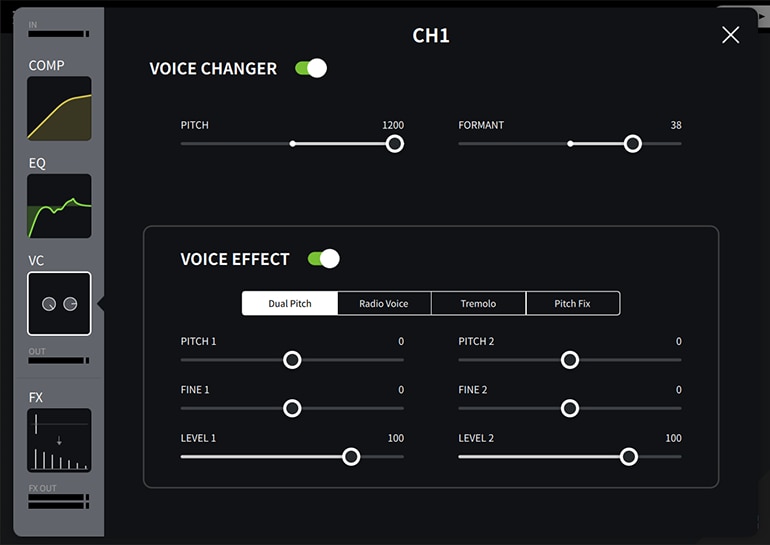Click the PITCH 2 slider knob
770x545 pixels.
tap(569, 360)
